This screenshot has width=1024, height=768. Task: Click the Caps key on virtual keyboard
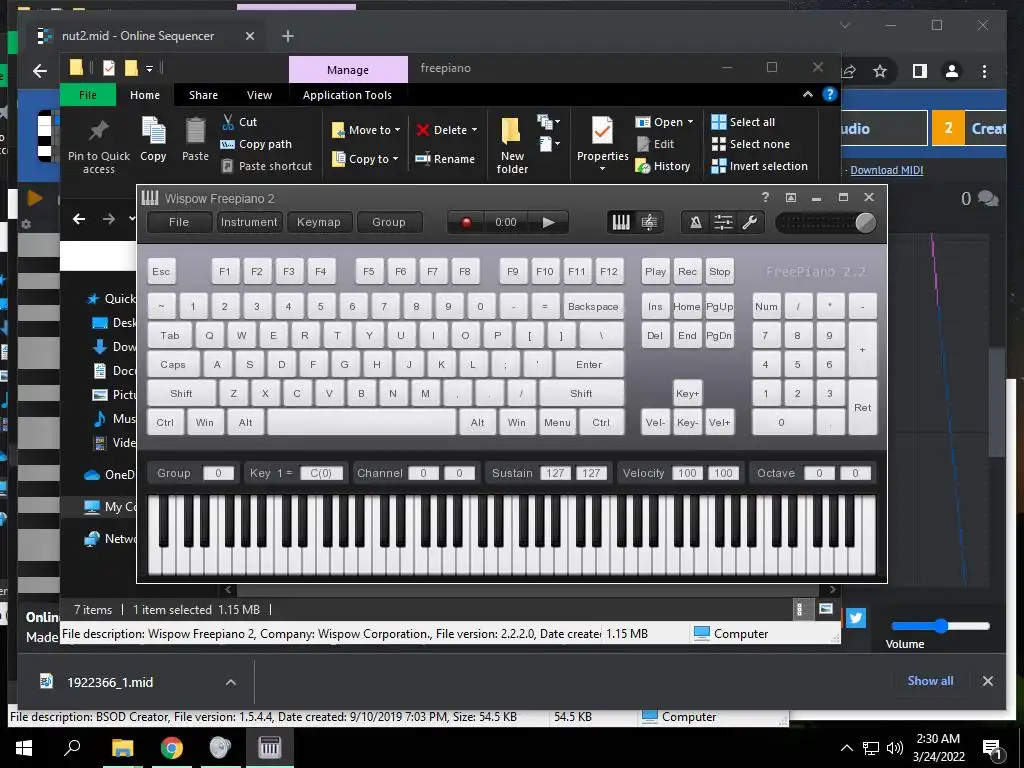pos(173,364)
